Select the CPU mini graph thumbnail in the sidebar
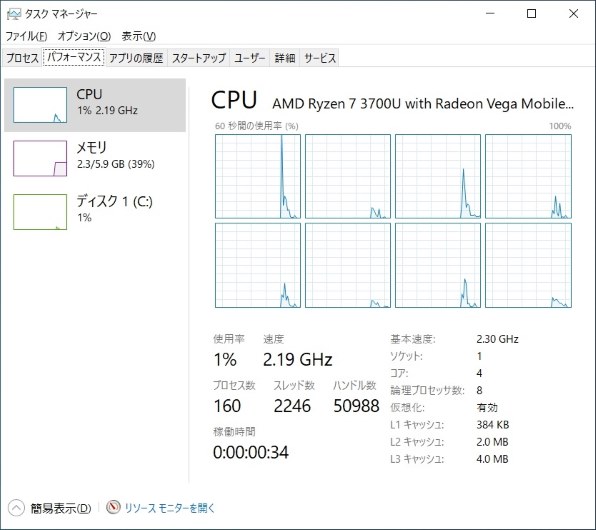The image size is (596, 530). tap(40, 105)
